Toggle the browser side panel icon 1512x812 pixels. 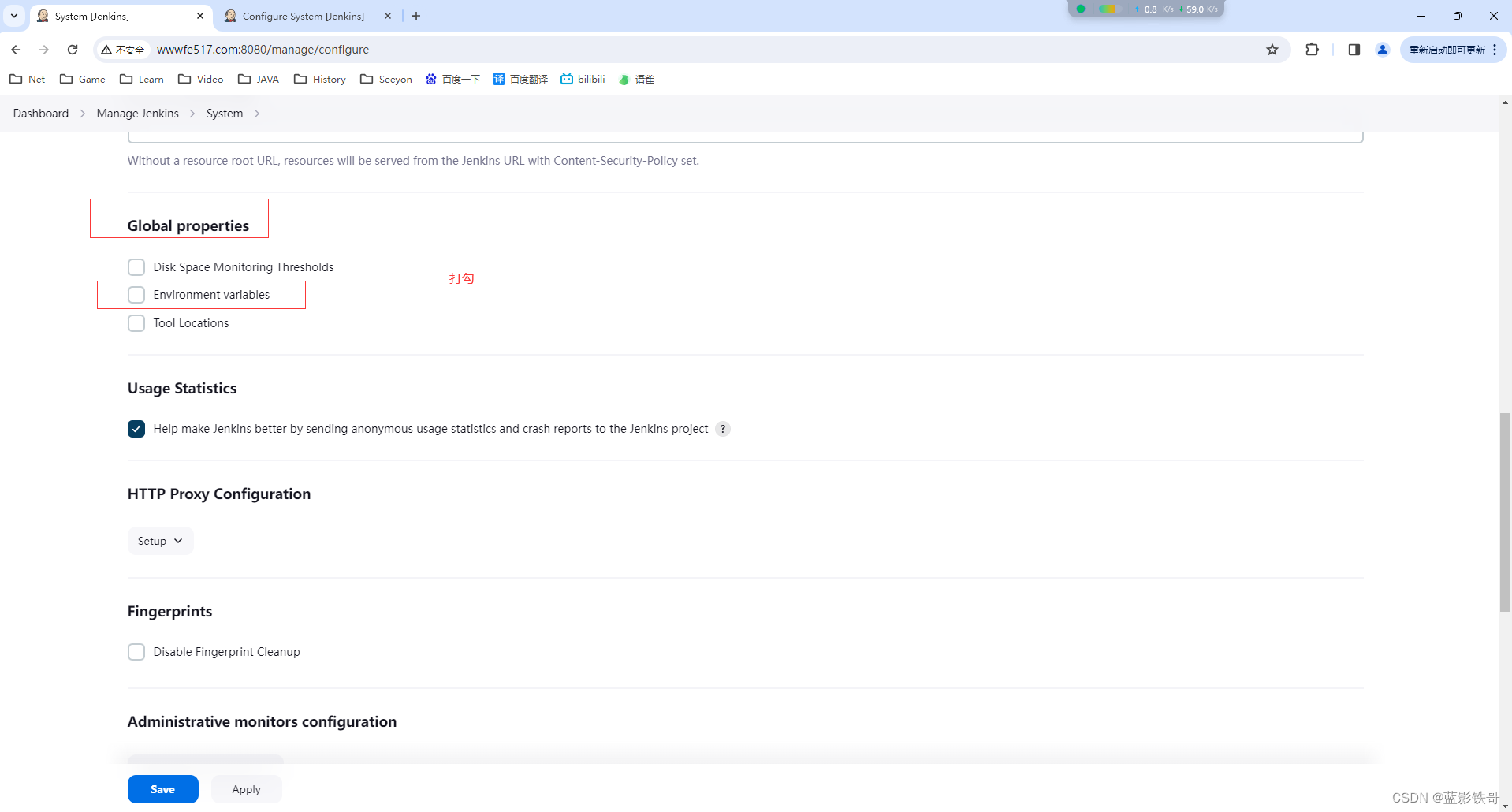click(1354, 50)
